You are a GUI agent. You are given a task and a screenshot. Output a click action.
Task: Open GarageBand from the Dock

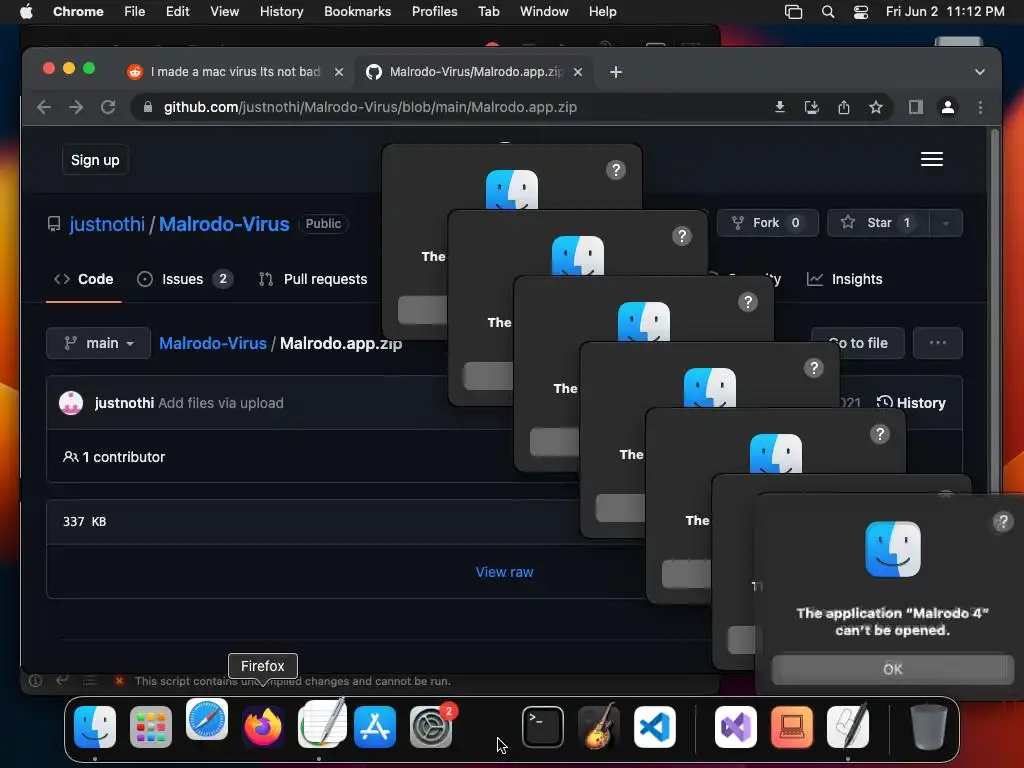(599, 725)
